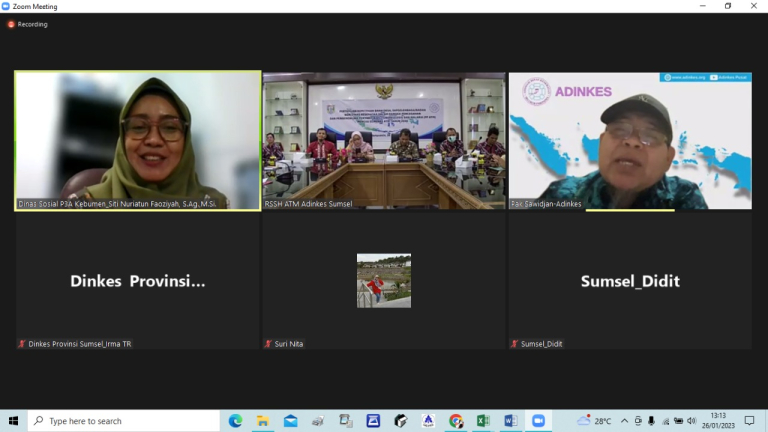The height and width of the screenshot is (432, 768).
Task: Select the Pak Sawidjan-Adinkes video tile
Action: 630,141
